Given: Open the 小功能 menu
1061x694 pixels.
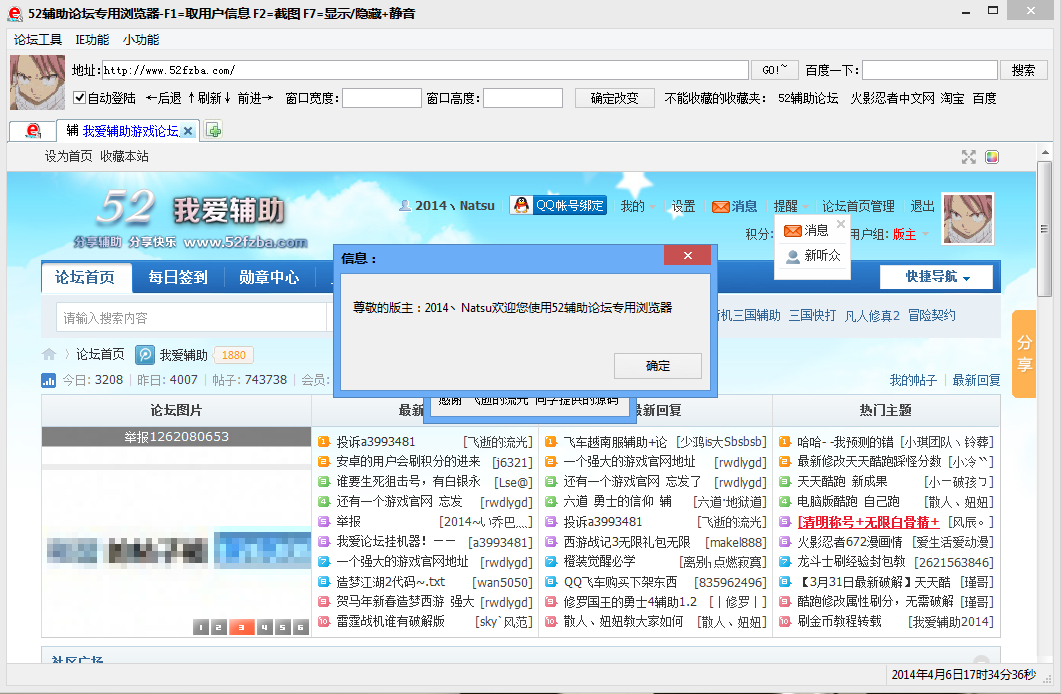Looking at the screenshot, I should (141, 40).
